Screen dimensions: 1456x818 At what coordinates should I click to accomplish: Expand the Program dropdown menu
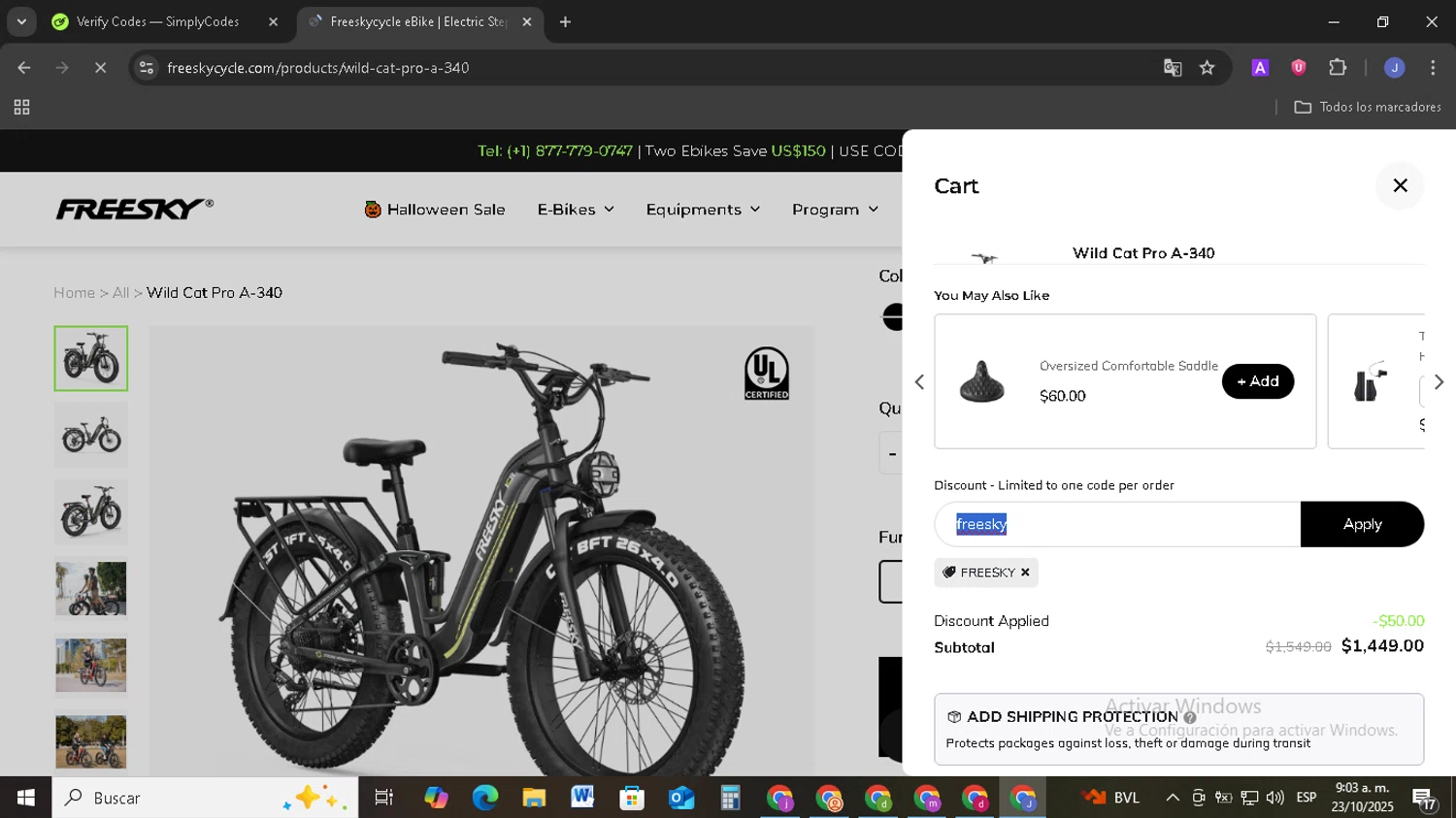coord(835,210)
